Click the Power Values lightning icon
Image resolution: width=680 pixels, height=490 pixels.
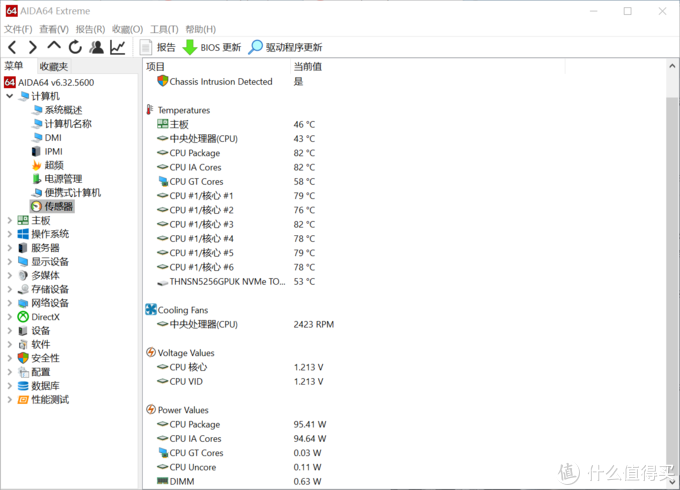(x=150, y=410)
